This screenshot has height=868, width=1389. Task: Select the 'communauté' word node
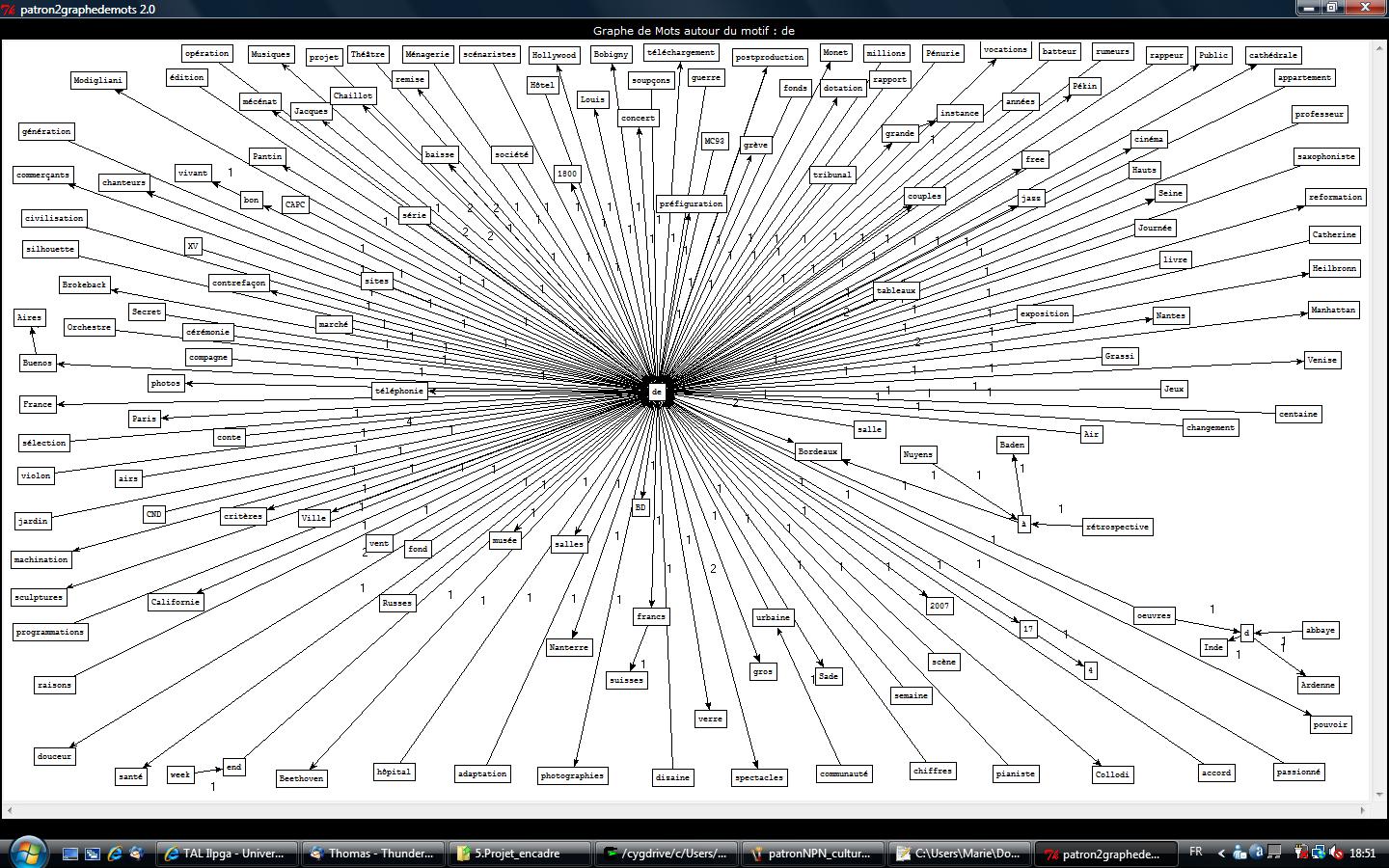click(844, 773)
